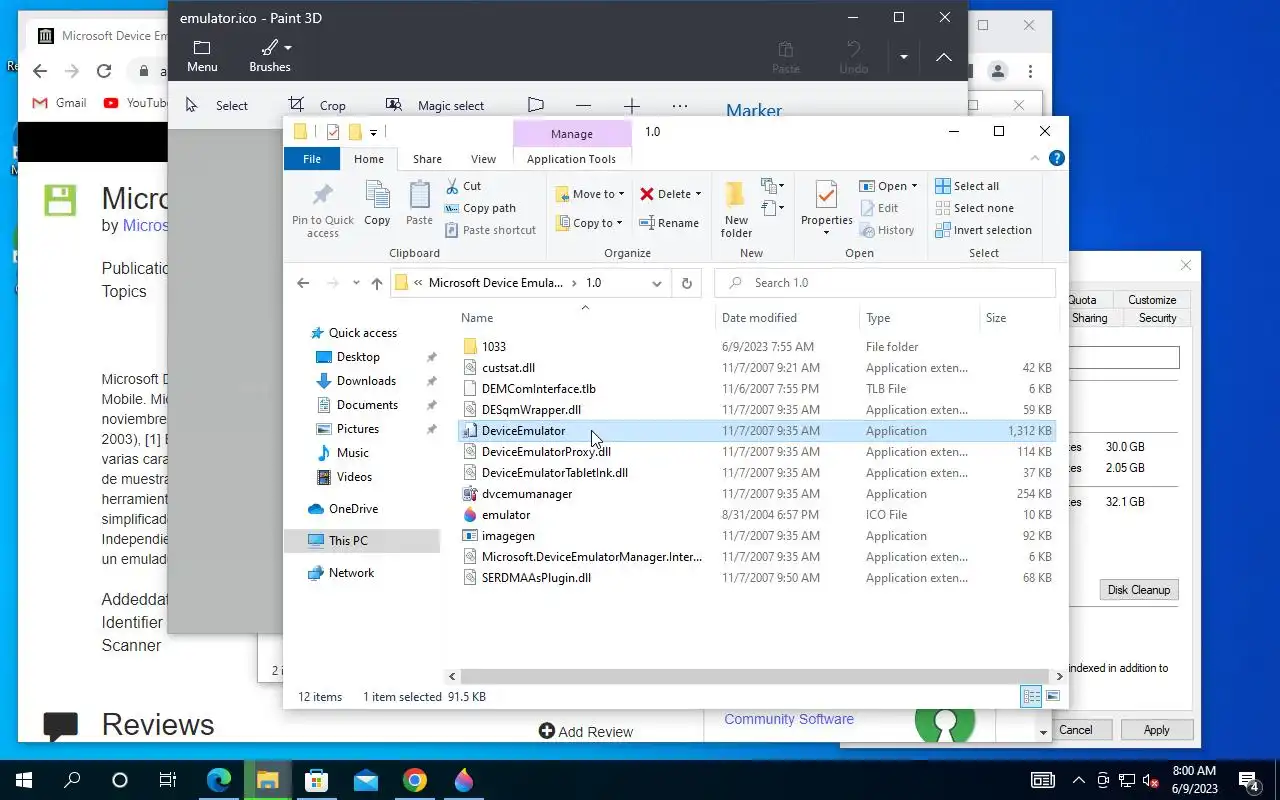Click Cancel in Properties dialog

[1076, 730]
